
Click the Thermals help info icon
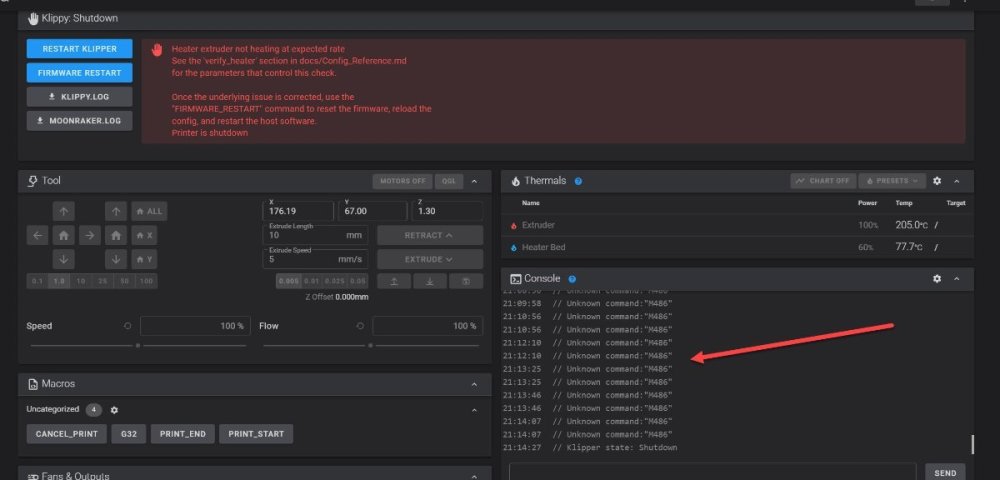(578, 181)
